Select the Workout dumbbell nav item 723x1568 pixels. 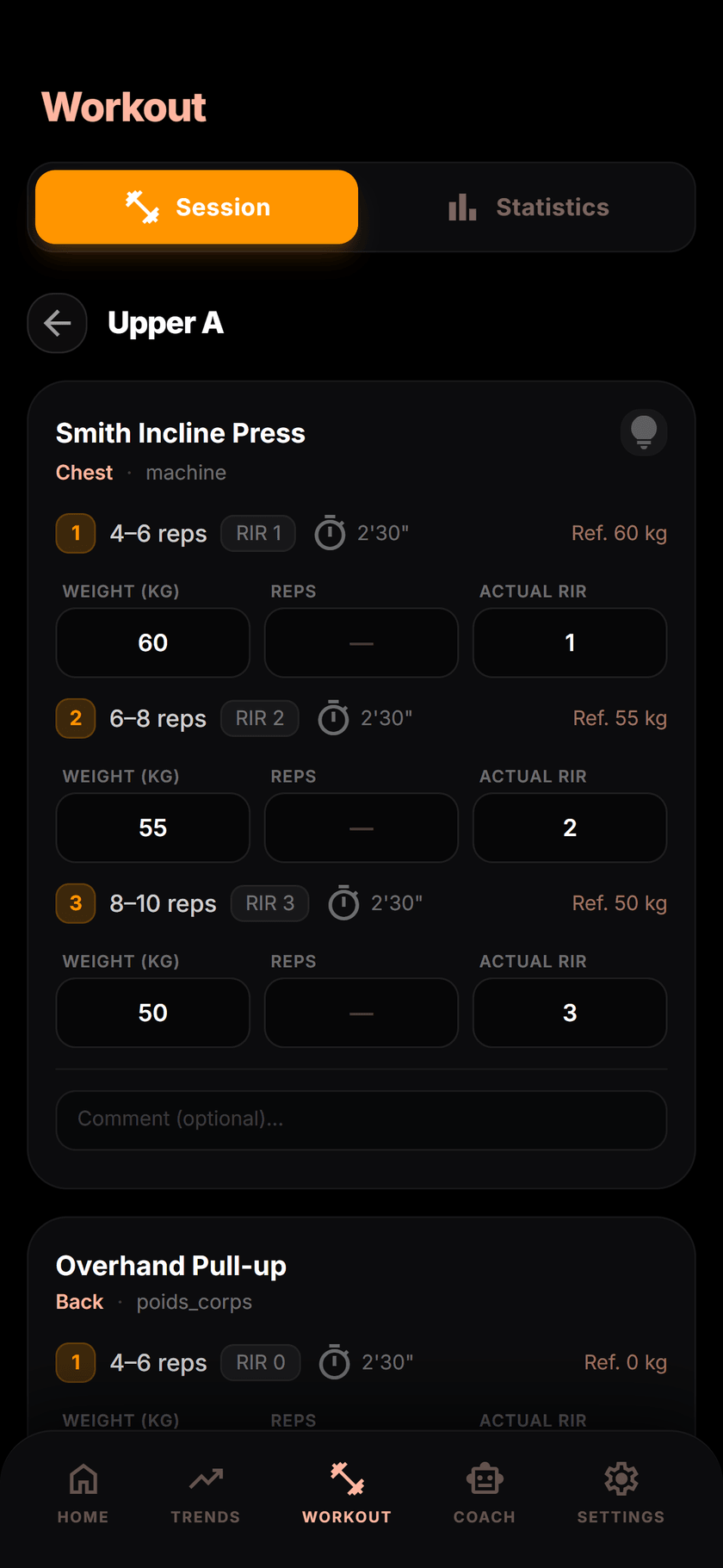(x=347, y=1493)
